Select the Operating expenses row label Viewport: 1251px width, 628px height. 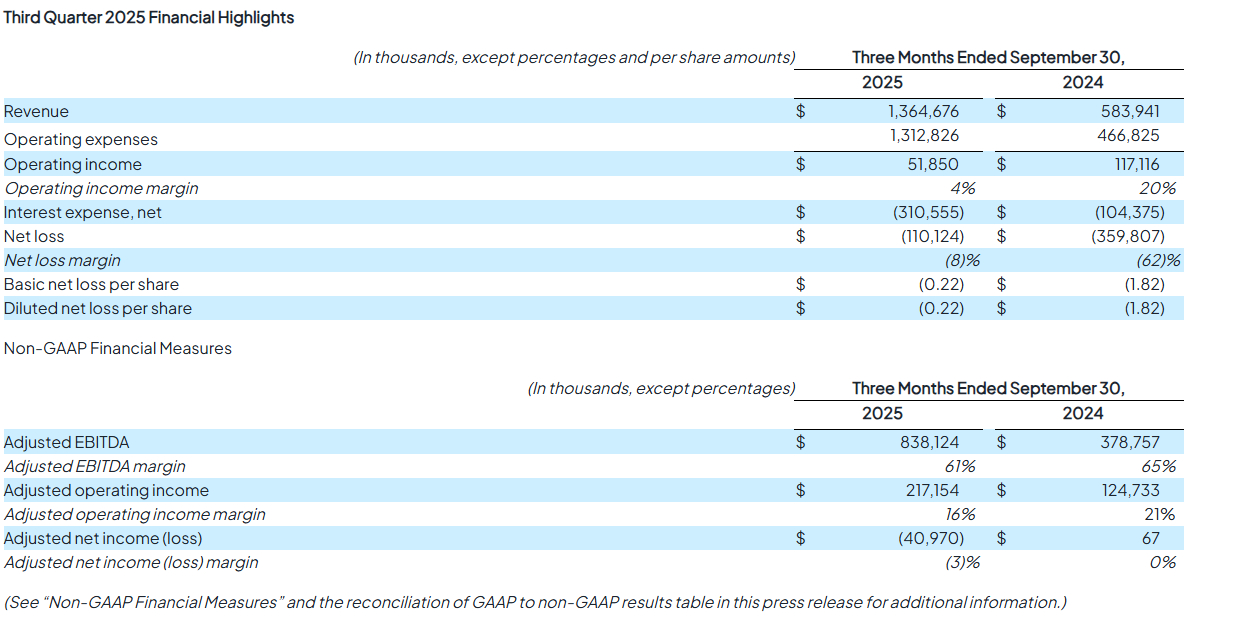(x=81, y=139)
